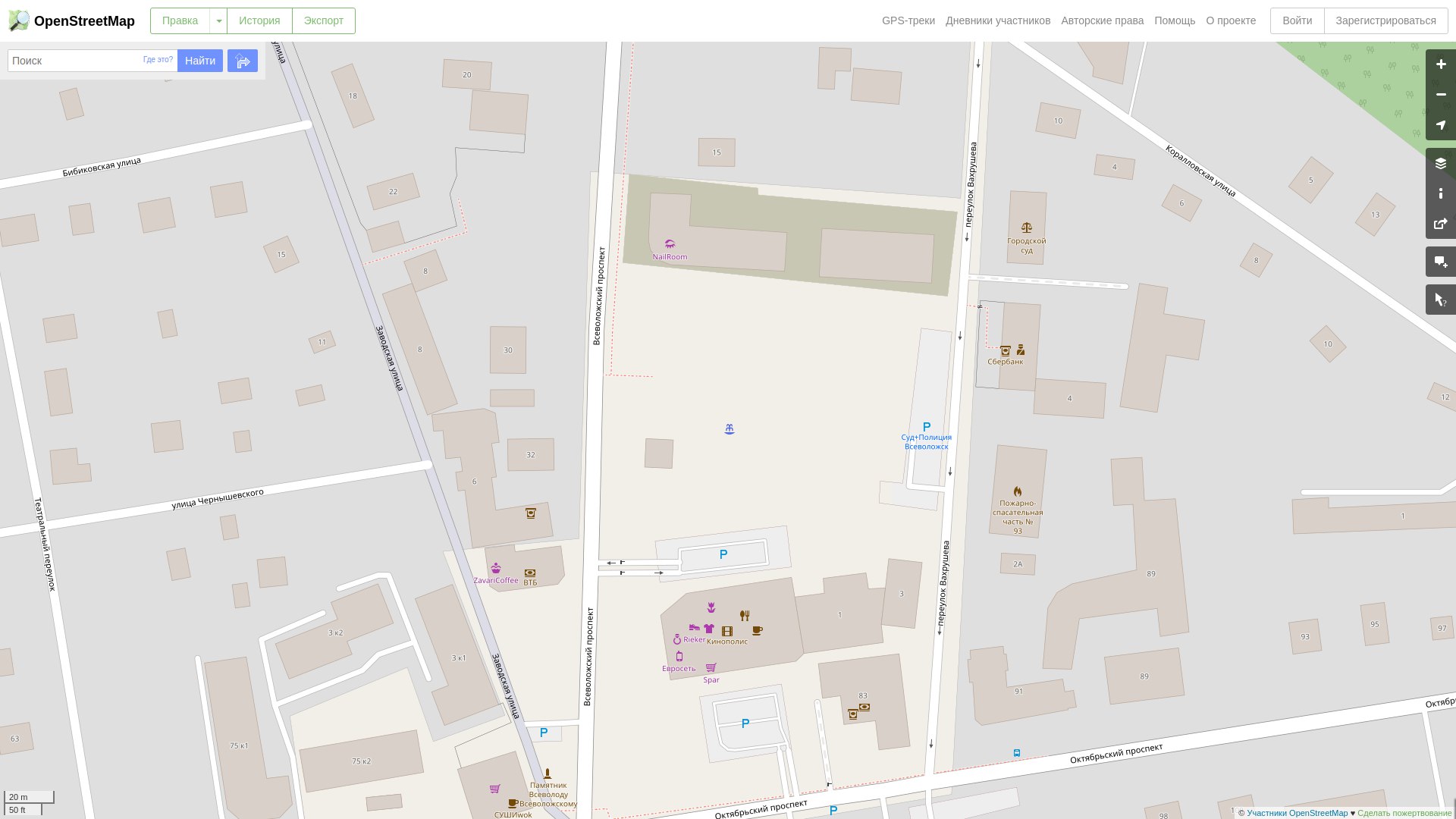This screenshot has width=1456, height=819.
Task: Click the Войти login button
Action: 1297,21
